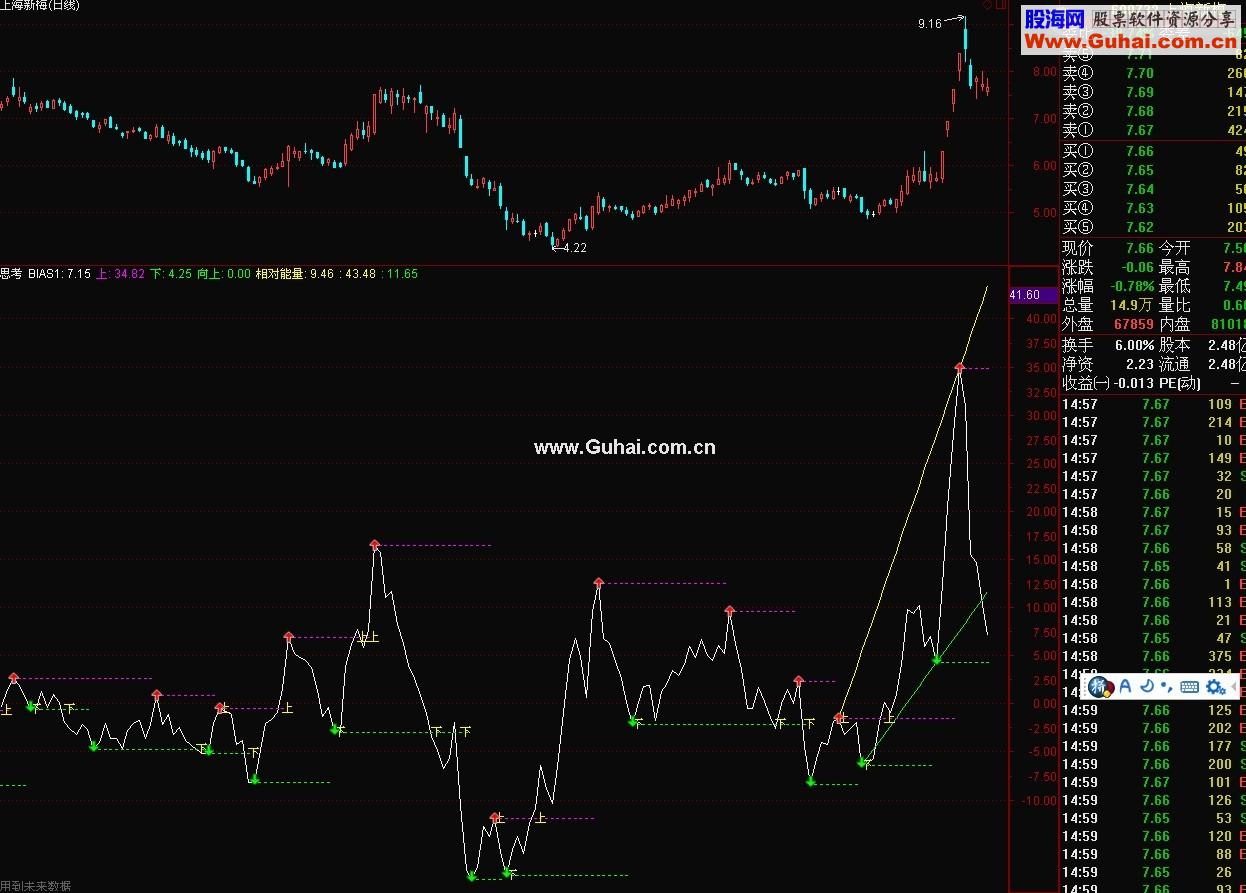Image resolution: width=1246 pixels, height=893 pixels.
Task: Click the 向上: 0.00 indicator value
Action: 223,273
